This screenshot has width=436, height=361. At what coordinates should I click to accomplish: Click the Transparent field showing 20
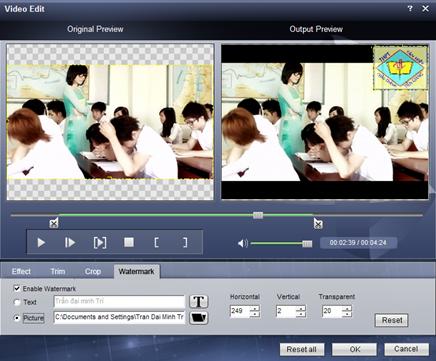point(332,311)
